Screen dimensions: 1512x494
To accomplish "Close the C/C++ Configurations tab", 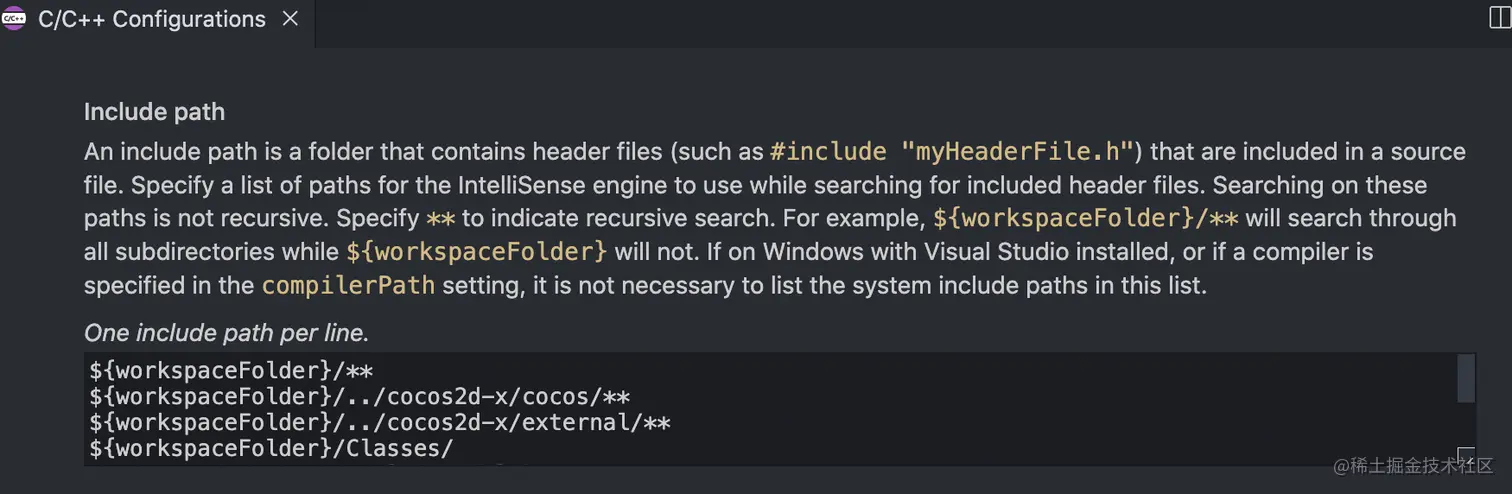I will (x=290, y=19).
